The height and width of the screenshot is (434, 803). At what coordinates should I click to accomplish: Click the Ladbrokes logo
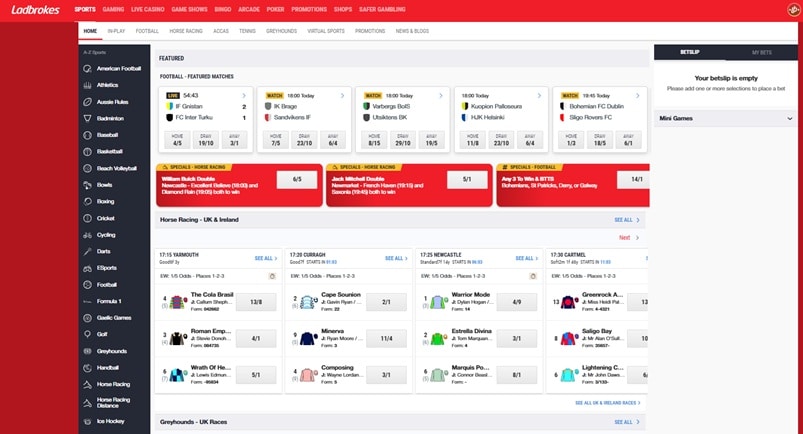pos(35,10)
